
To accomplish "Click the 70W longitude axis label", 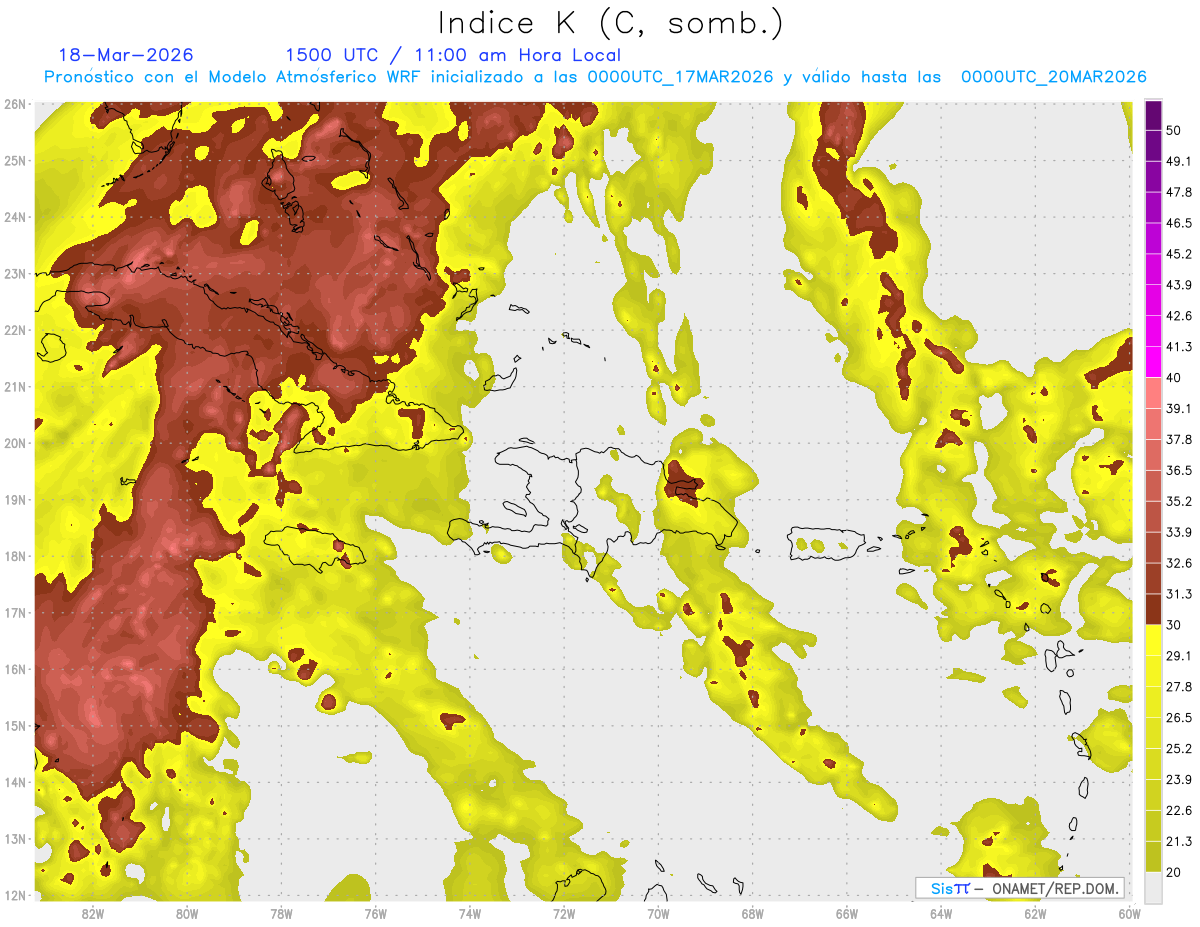I will coord(658,913).
